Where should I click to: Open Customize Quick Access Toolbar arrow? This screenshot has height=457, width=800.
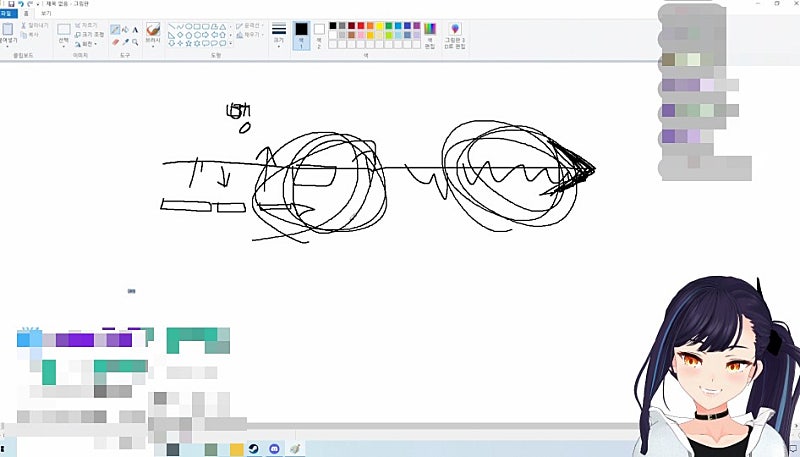point(38,5)
